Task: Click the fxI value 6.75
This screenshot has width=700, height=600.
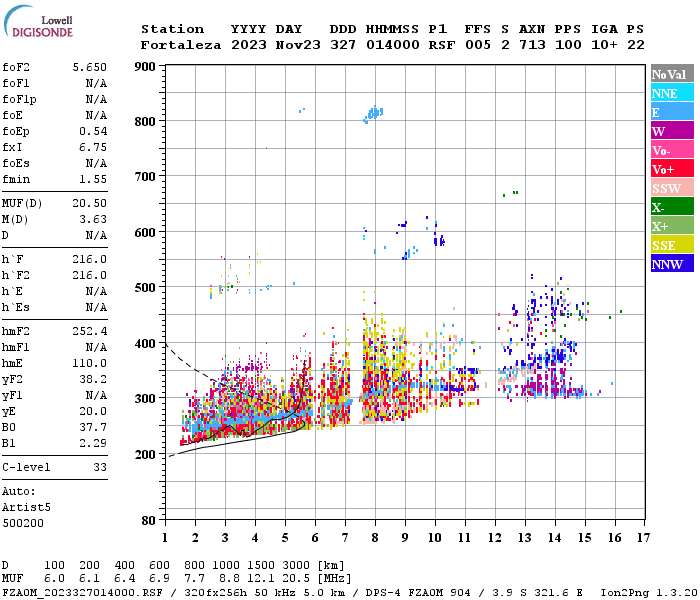Action: (93, 147)
